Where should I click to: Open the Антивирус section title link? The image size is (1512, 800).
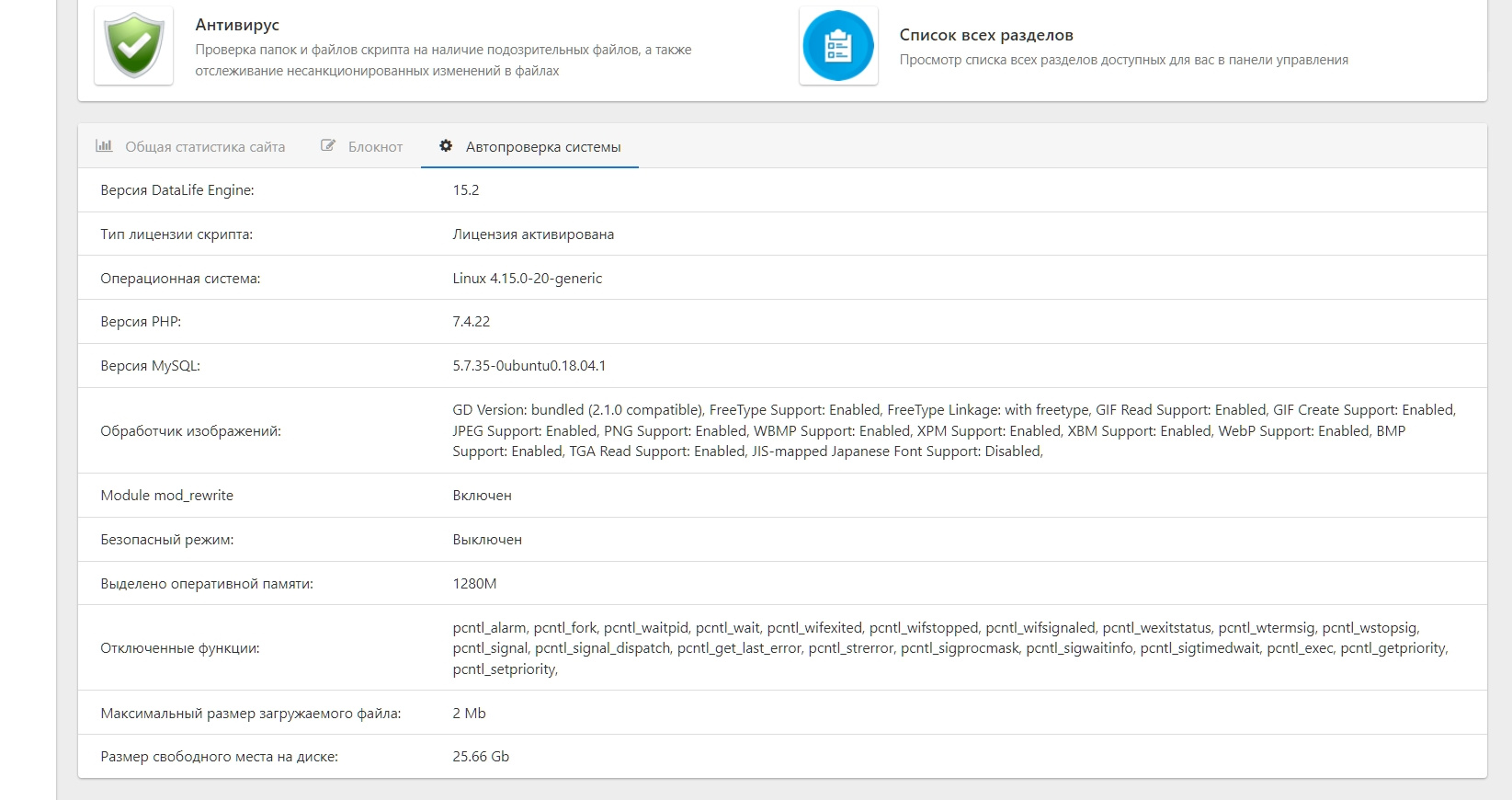237,25
